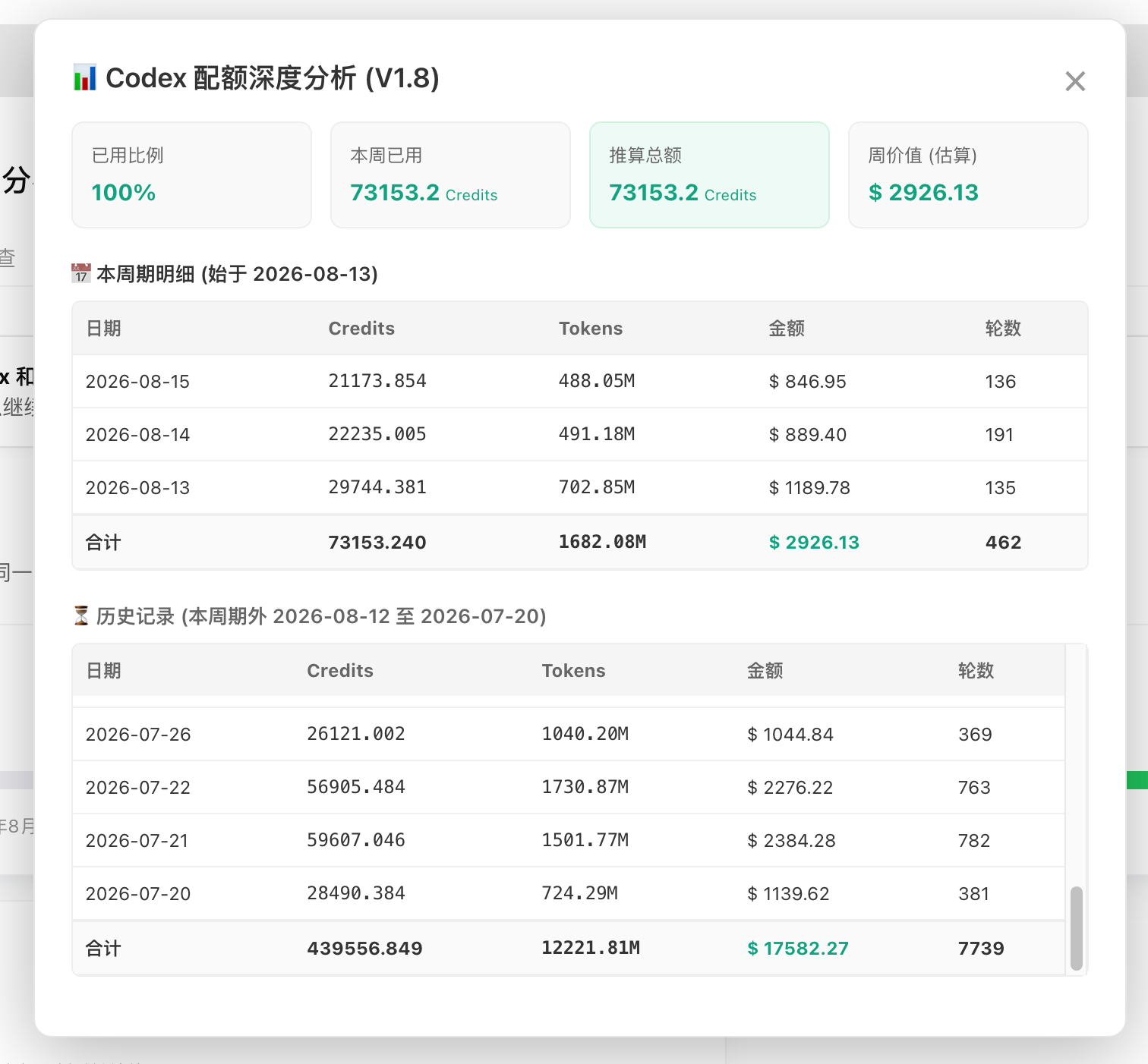Click current cycle total credits 73153.240
Image resolution: width=1148 pixels, height=1064 pixels.
pyautogui.click(x=377, y=543)
